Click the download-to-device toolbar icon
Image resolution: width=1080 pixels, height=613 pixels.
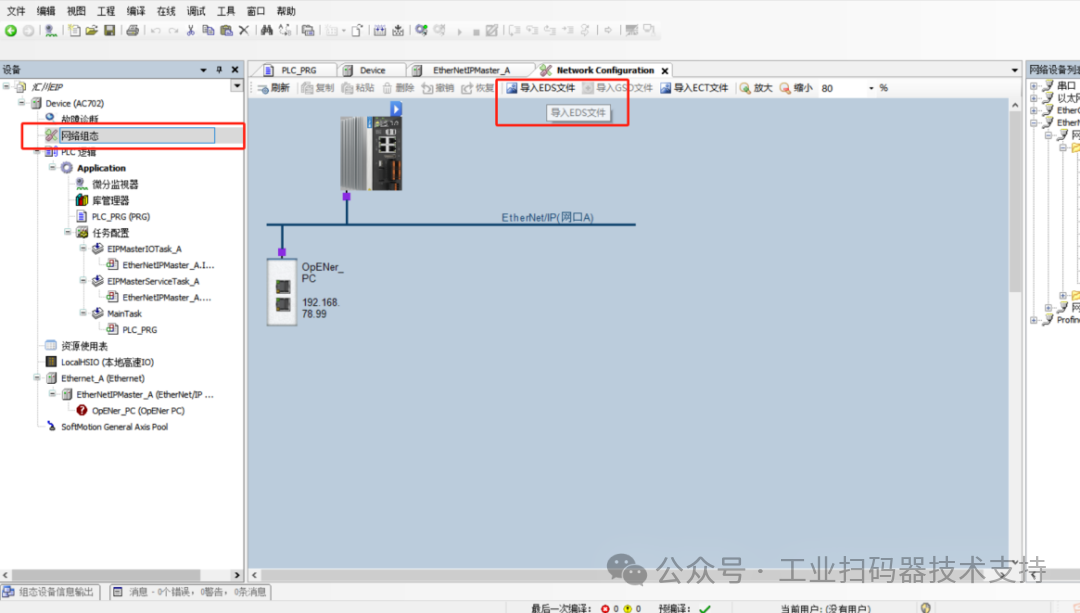pyautogui.click(x=398, y=30)
